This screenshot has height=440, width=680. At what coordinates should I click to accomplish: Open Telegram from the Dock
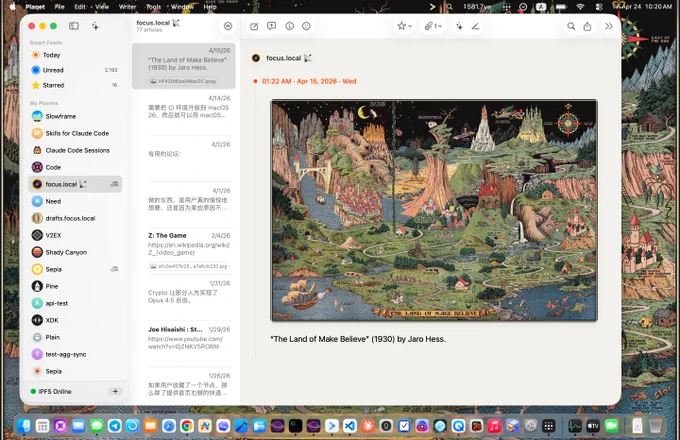114,426
